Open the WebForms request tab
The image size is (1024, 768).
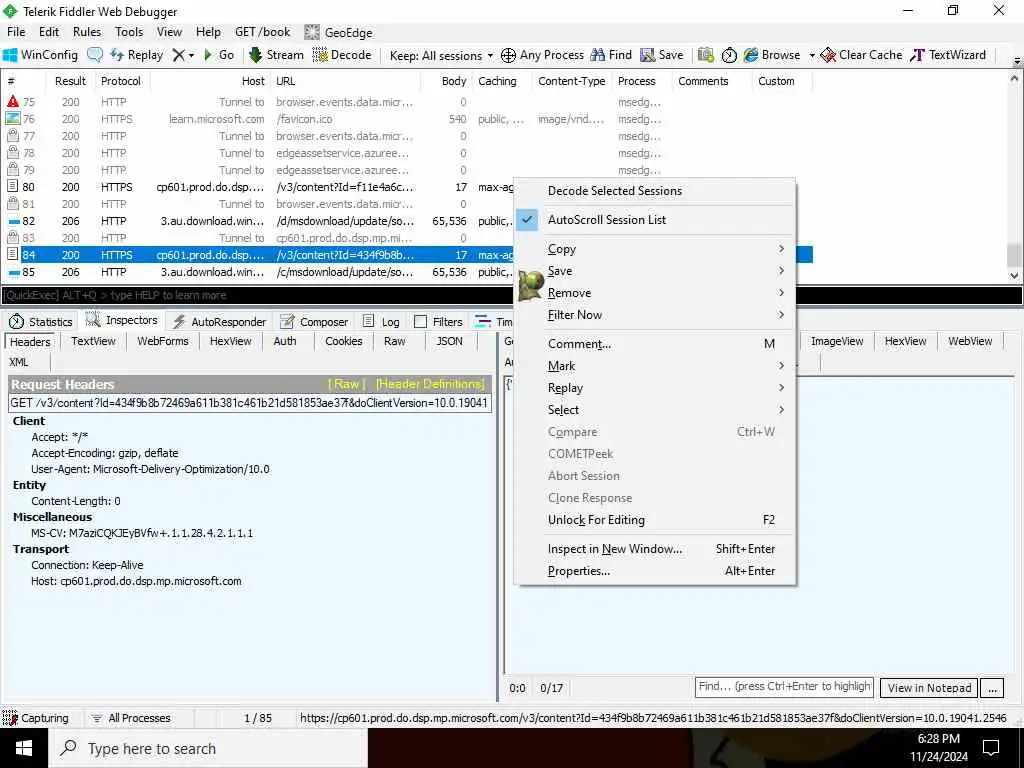point(163,341)
